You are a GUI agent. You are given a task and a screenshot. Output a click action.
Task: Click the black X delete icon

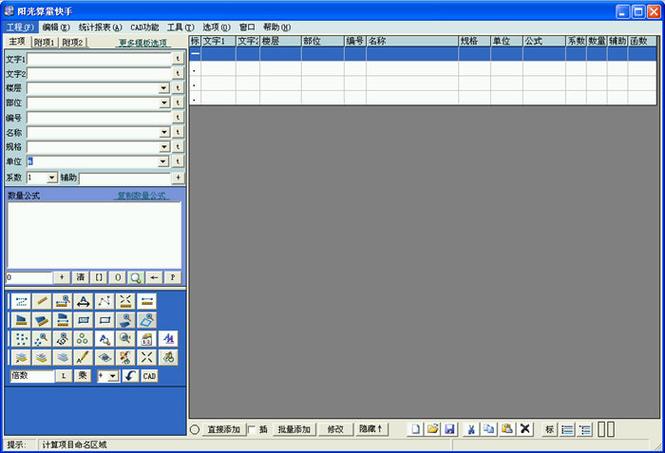(x=525, y=429)
